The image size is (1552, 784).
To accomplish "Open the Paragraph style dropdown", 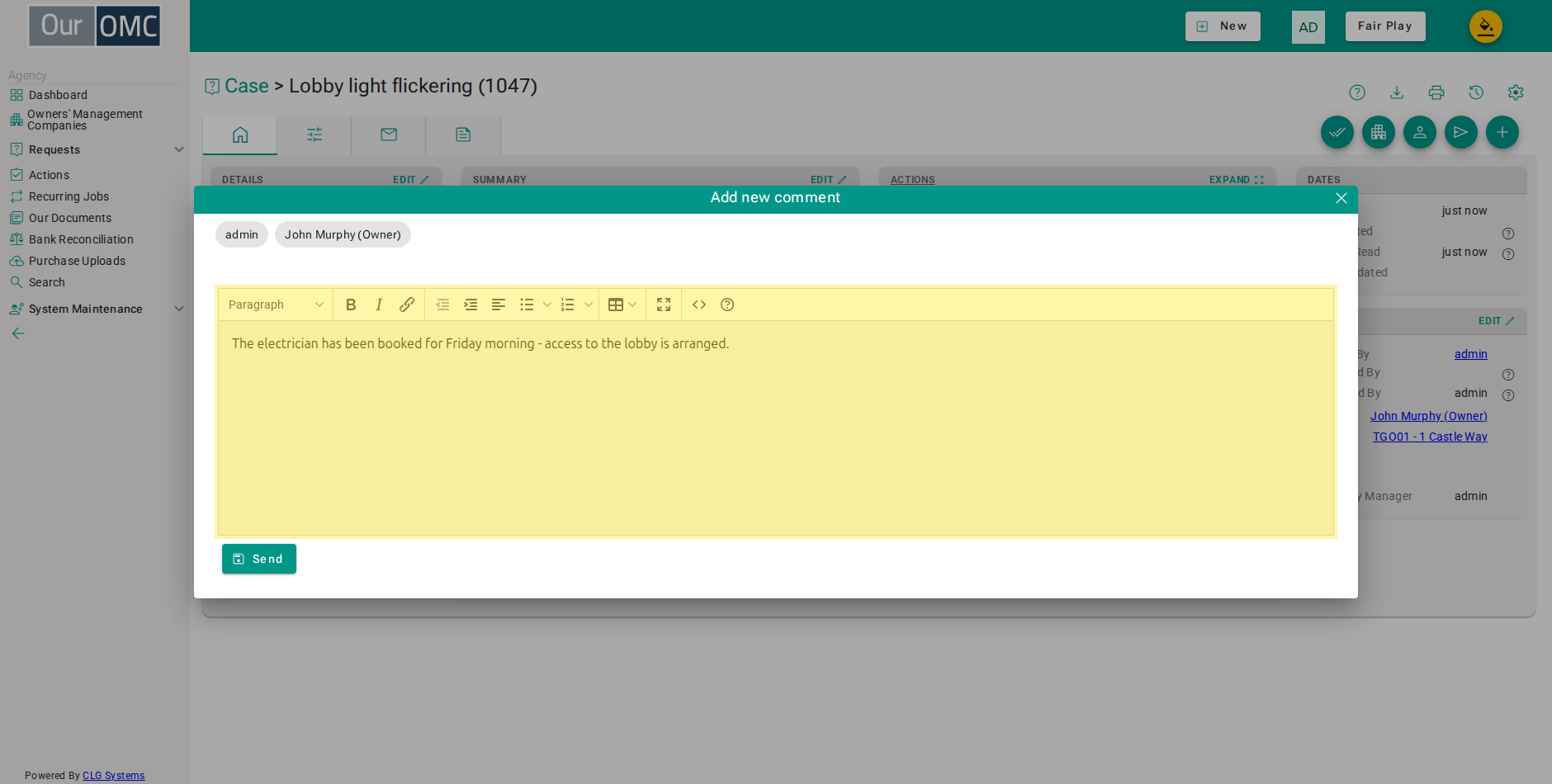I will (276, 305).
